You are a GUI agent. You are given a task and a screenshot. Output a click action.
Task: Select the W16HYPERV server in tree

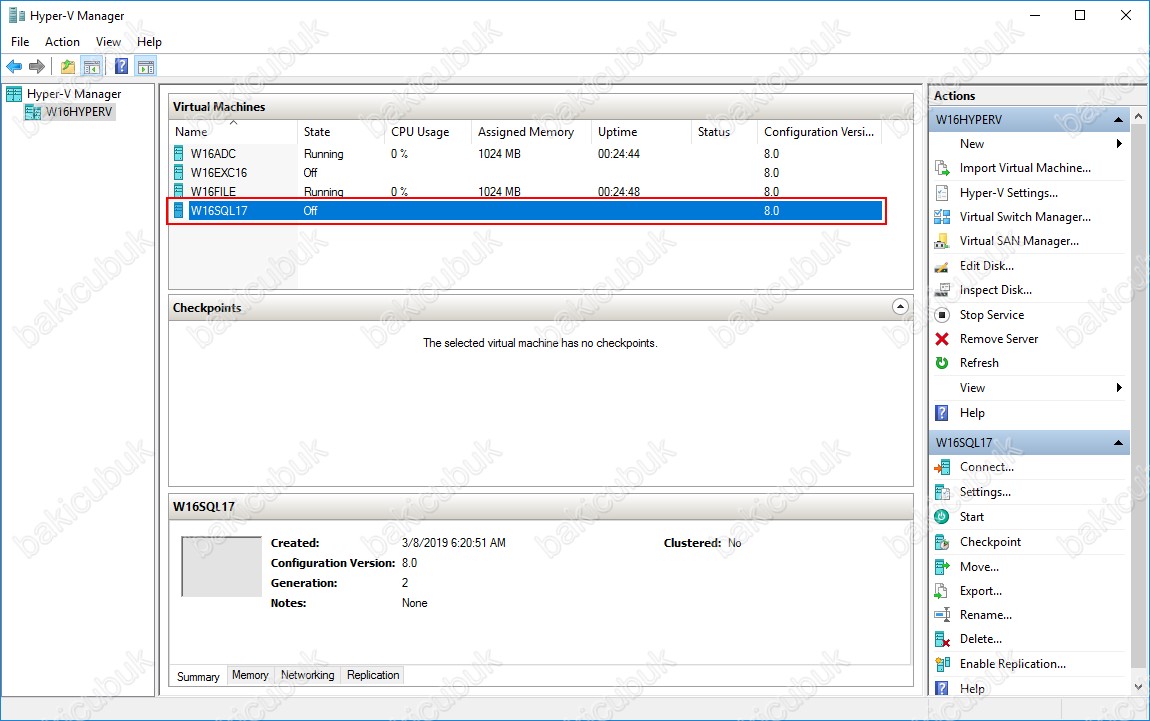pyautogui.click(x=78, y=111)
